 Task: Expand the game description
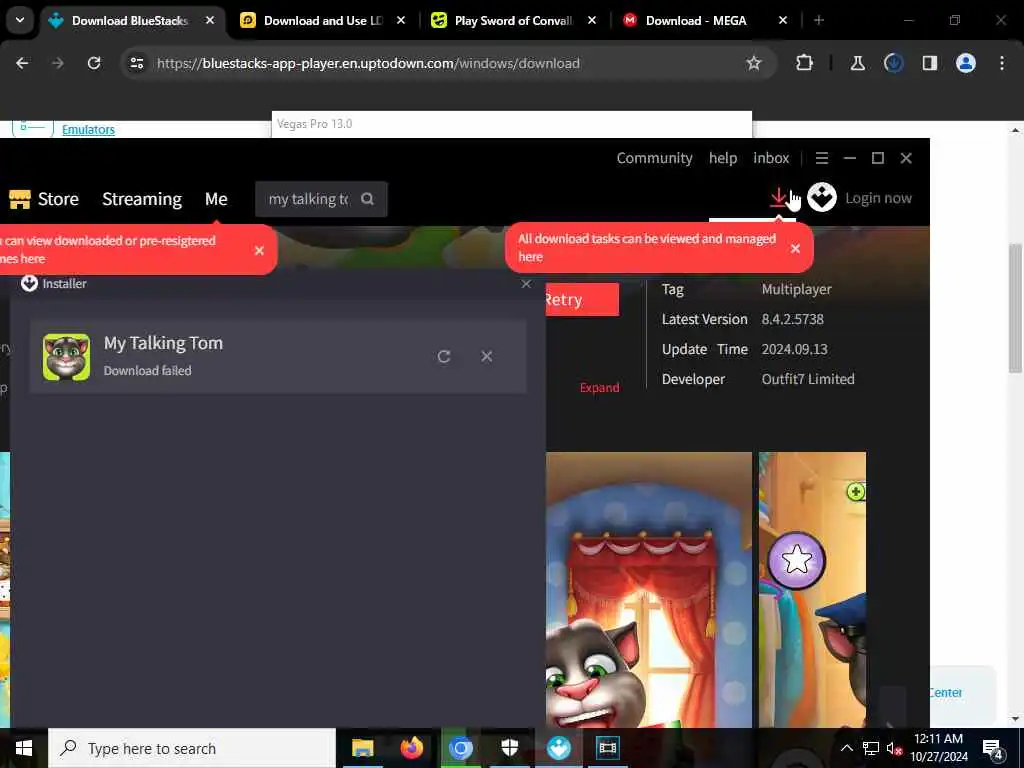click(x=600, y=388)
